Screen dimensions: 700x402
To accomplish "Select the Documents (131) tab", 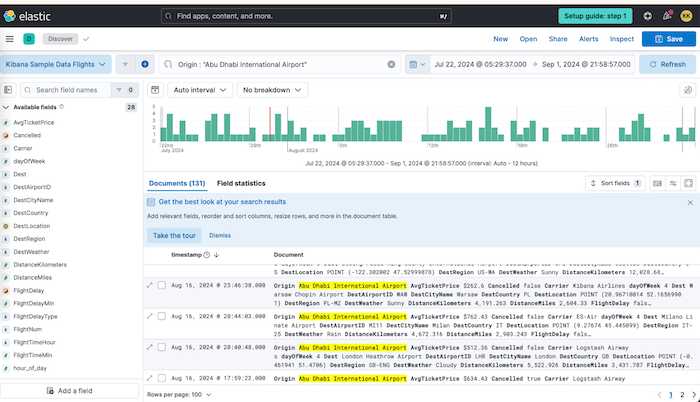I will [177, 183].
